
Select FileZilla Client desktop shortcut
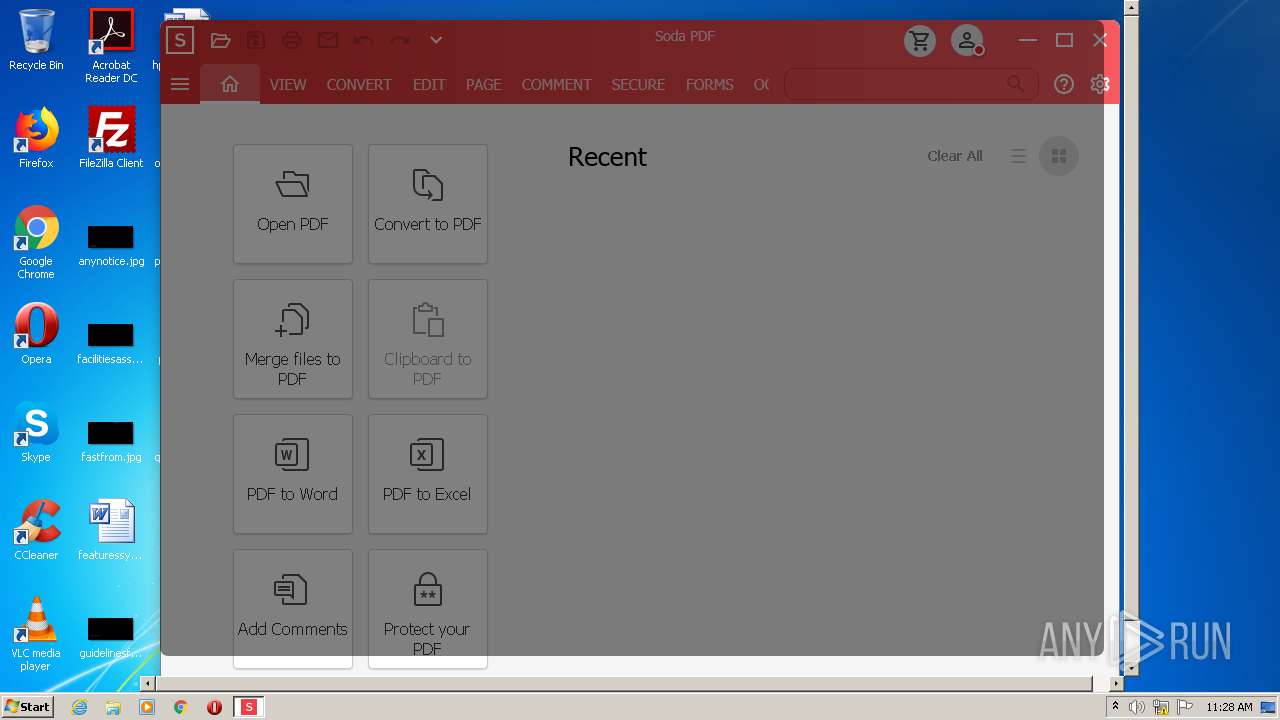tap(111, 138)
